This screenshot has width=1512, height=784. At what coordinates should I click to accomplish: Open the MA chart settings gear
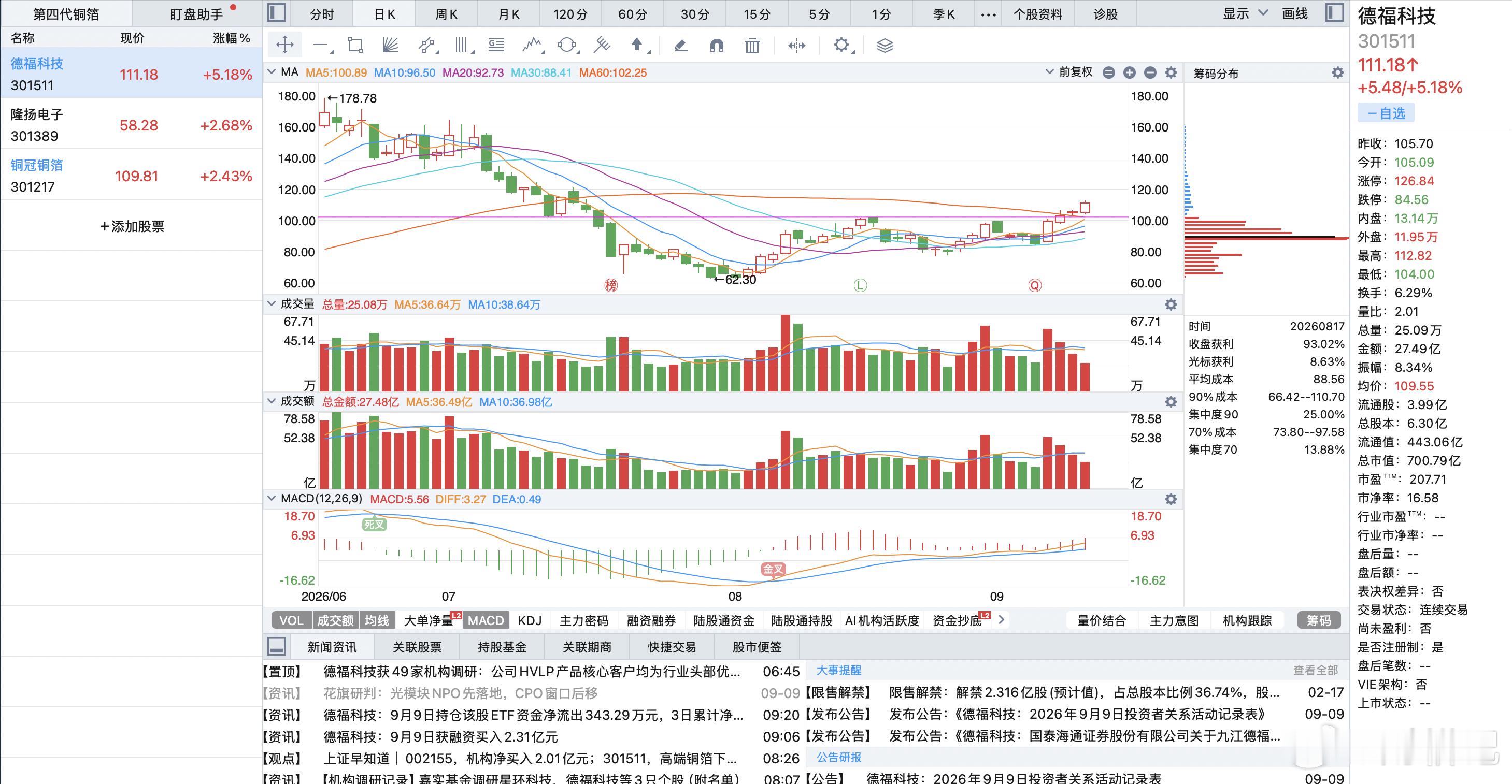(x=1171, y=72)
